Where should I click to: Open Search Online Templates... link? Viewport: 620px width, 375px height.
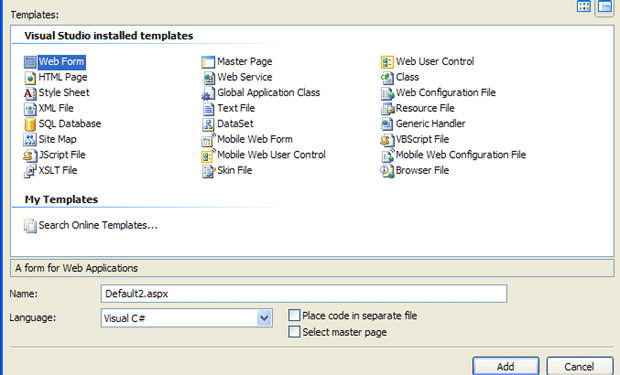point(98,225)
